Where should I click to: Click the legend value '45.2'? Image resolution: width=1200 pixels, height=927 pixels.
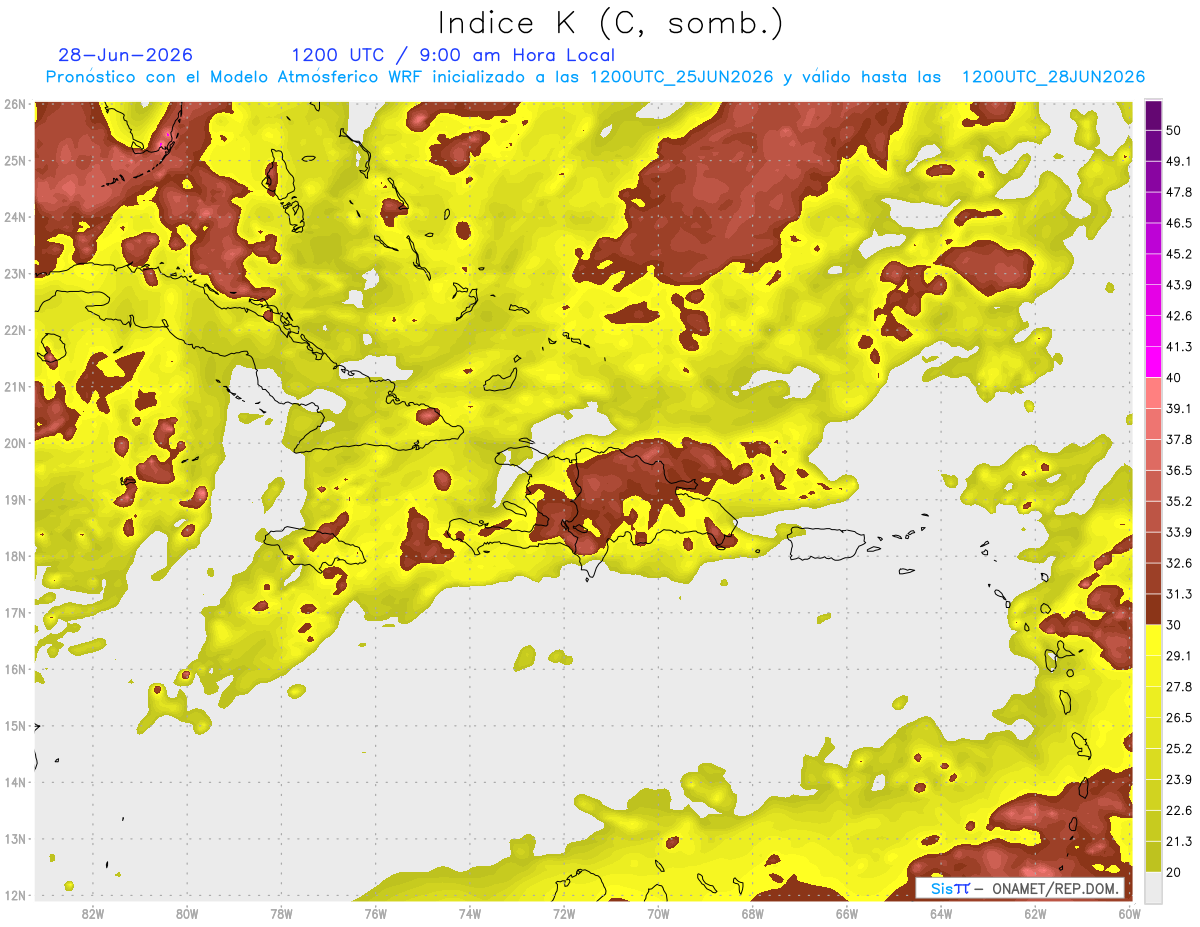point(1178,254)
